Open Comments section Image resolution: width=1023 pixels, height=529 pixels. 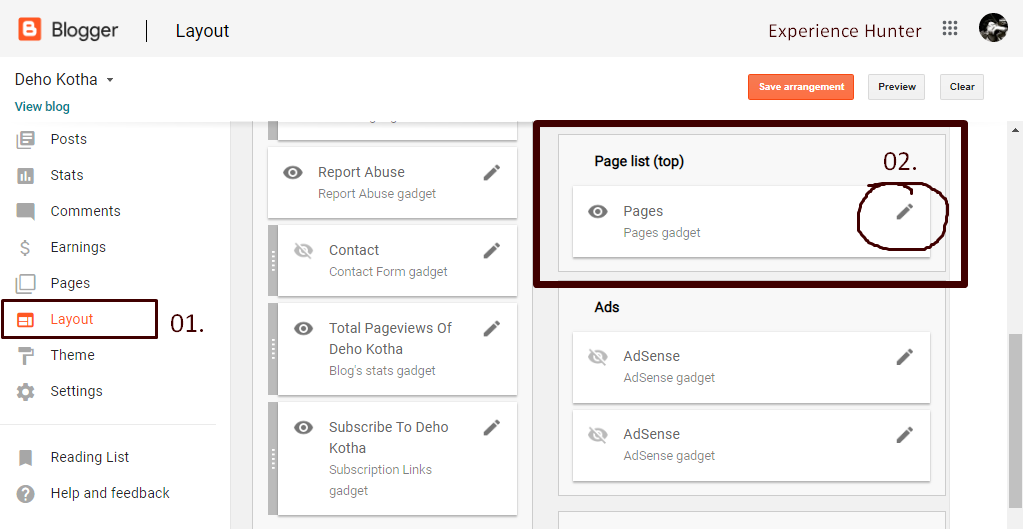(85, 211)
